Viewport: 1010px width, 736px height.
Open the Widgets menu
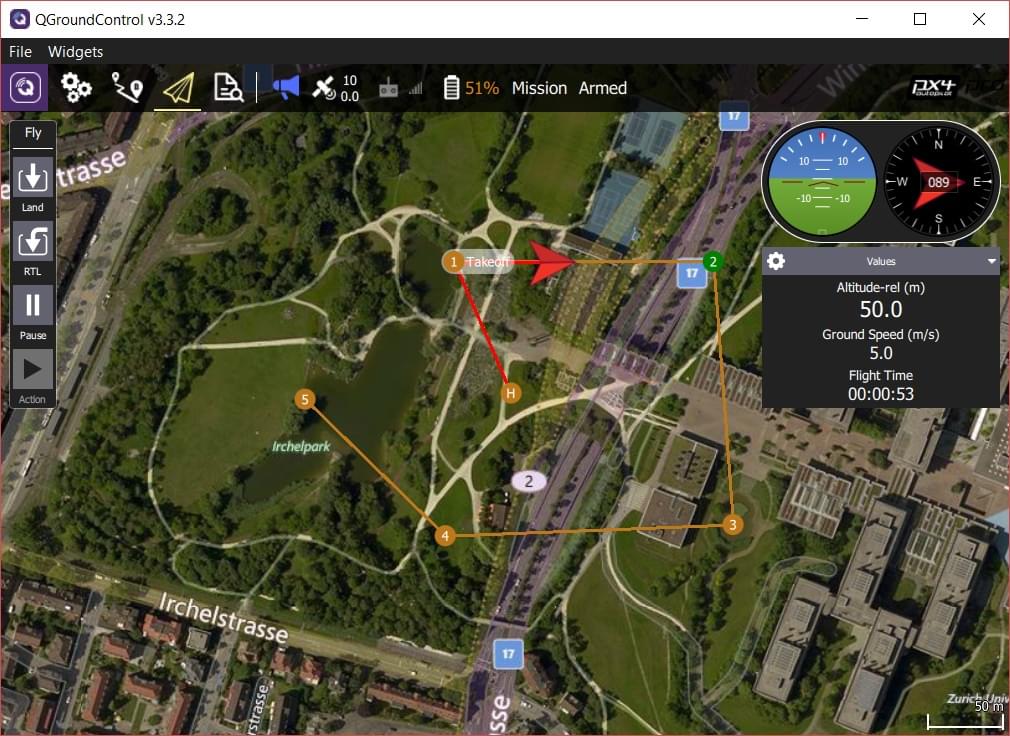(75, 51)
